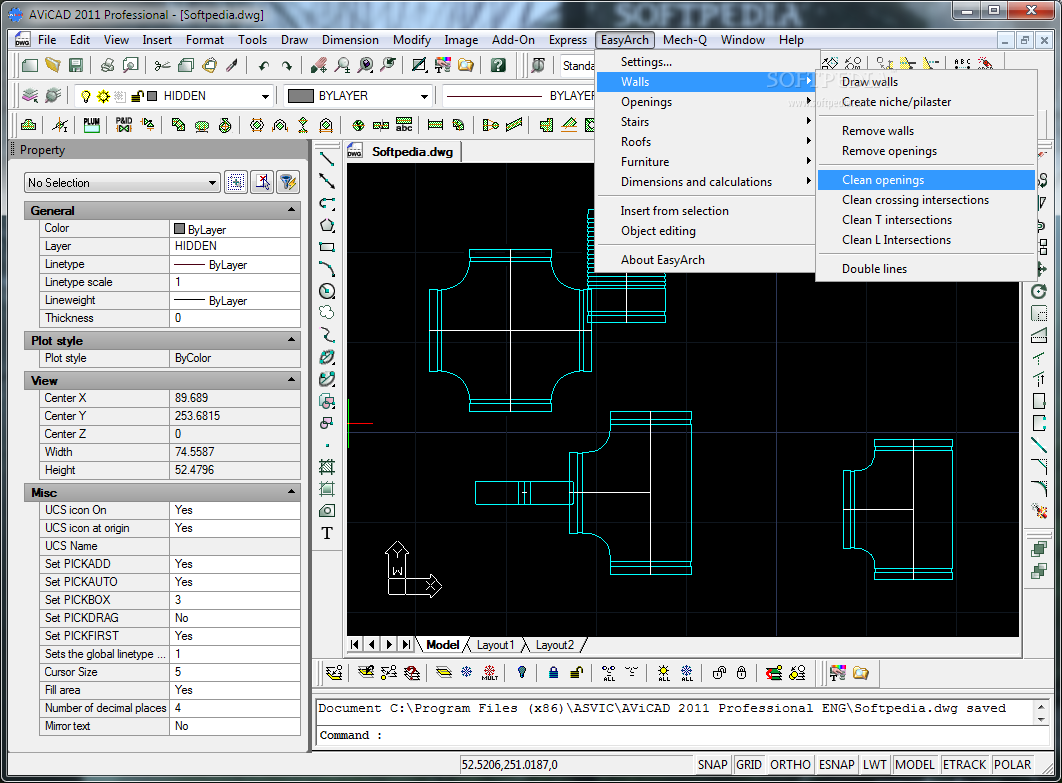Toggle POLAR tracking in status bar
The image size is (1062, 783).
pos(1013,765)
